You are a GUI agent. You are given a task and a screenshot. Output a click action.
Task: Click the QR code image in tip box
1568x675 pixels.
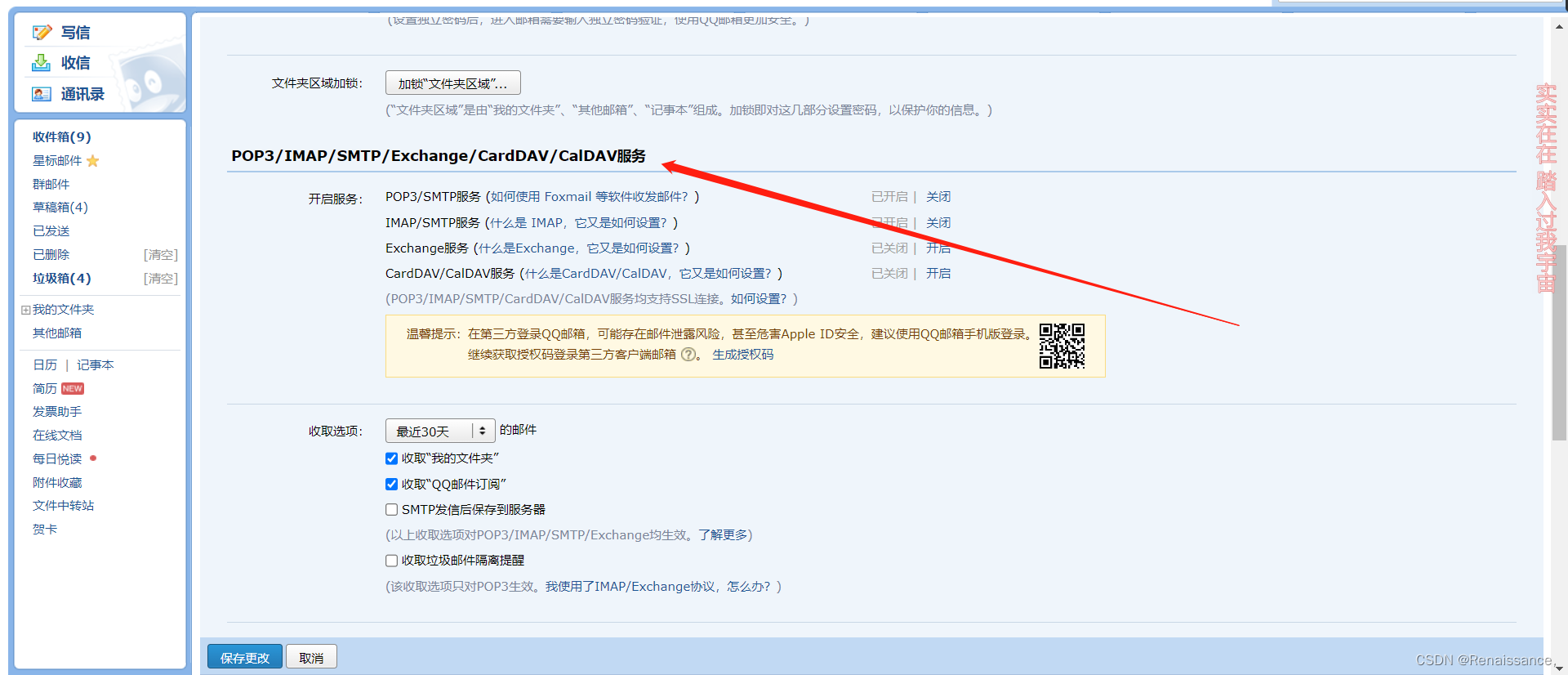point(1062,346)
